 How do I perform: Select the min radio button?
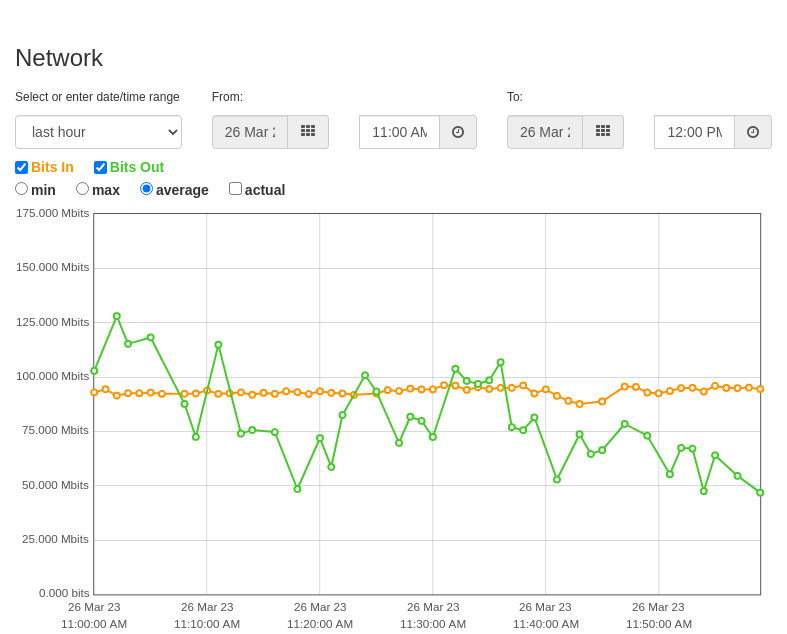tap(22, 189)
